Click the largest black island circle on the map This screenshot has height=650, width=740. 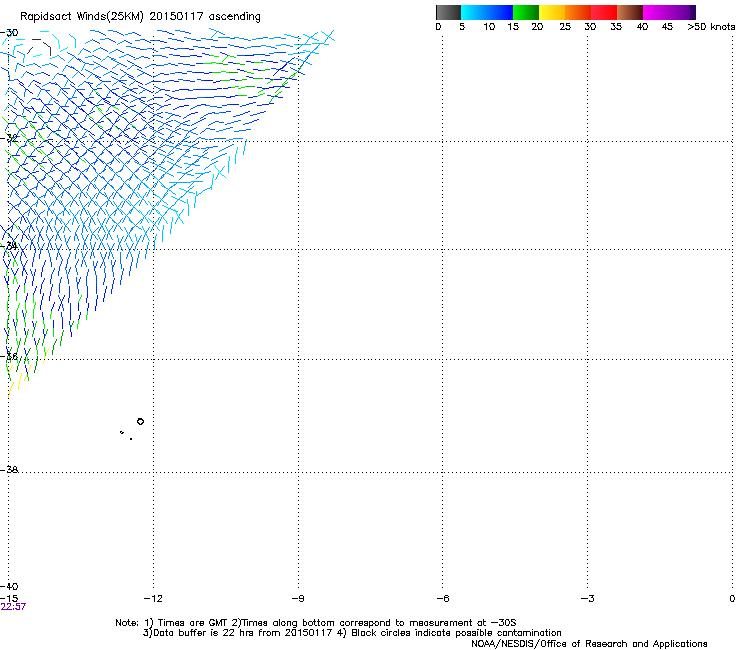coord(140,422)
